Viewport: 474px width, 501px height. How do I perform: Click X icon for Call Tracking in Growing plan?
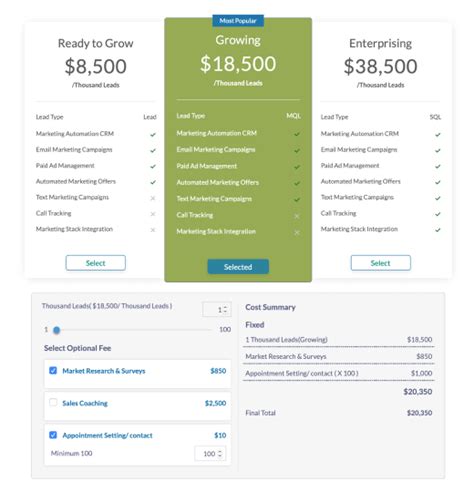[x=297, y=216]
